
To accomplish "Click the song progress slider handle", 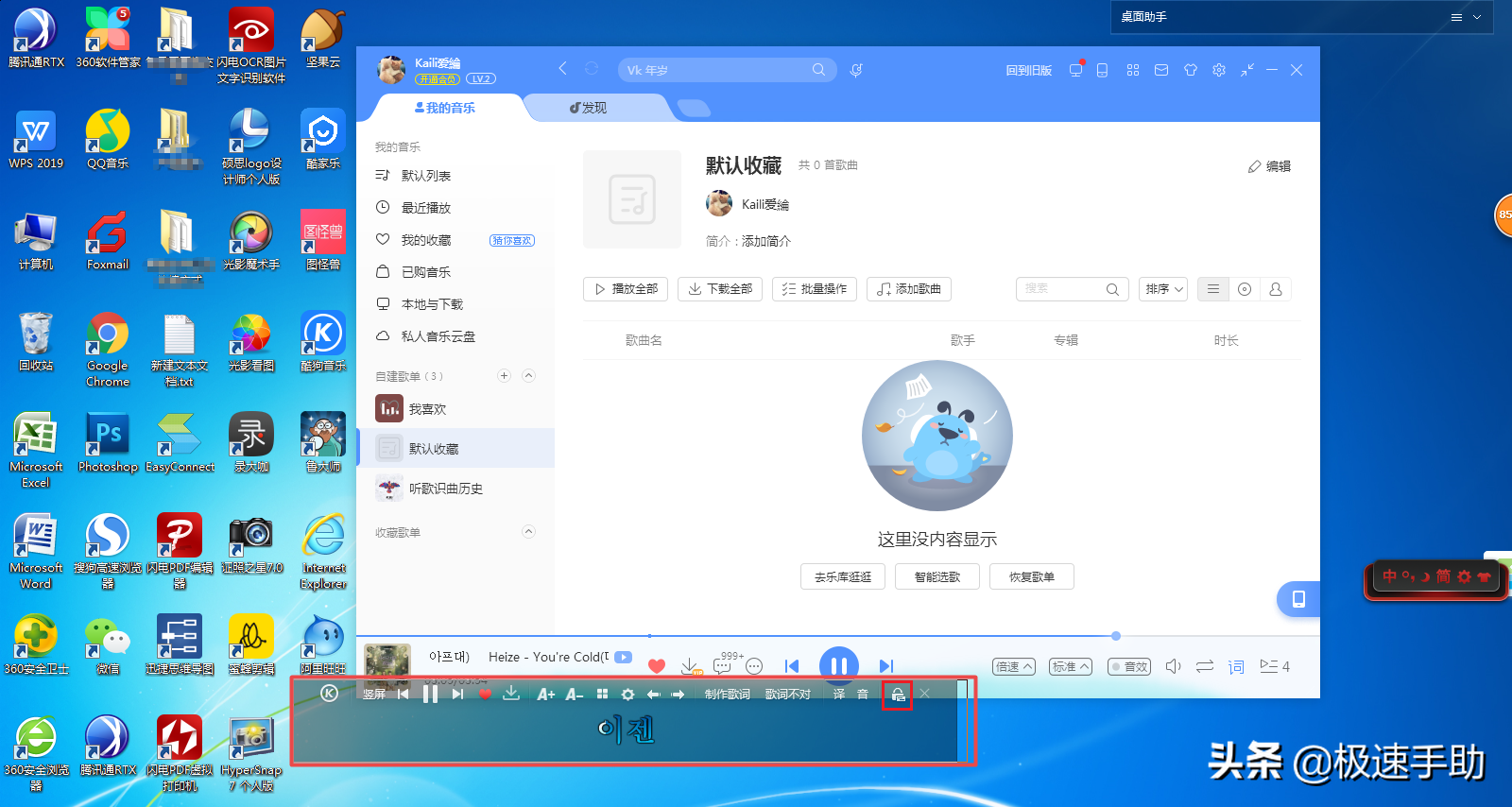I will 1116,636.
